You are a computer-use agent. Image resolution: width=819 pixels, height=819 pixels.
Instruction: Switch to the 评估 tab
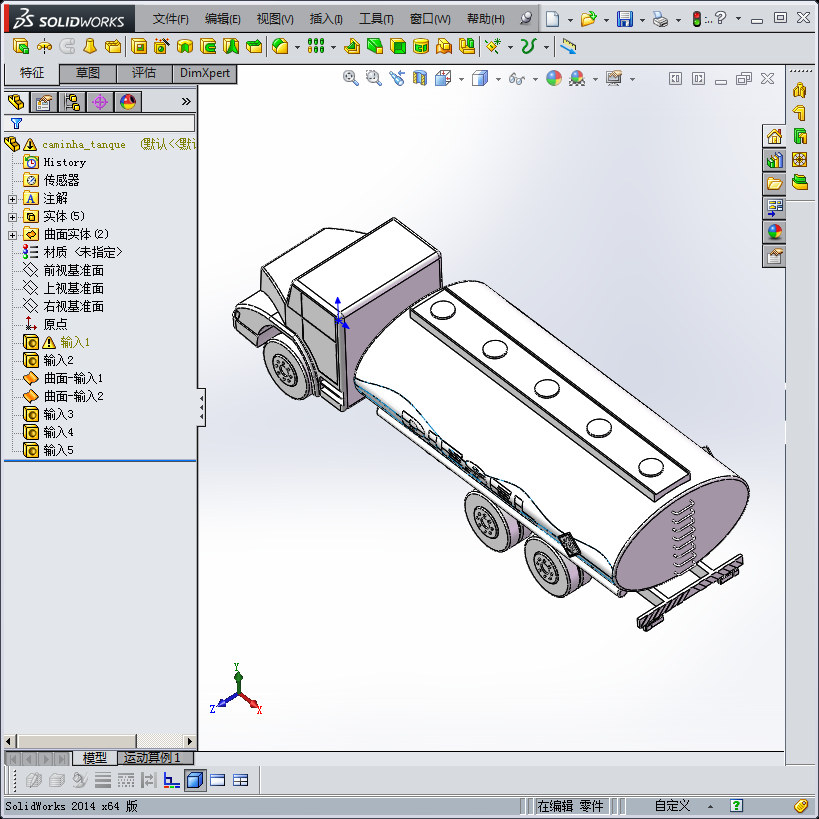(144, 73)
